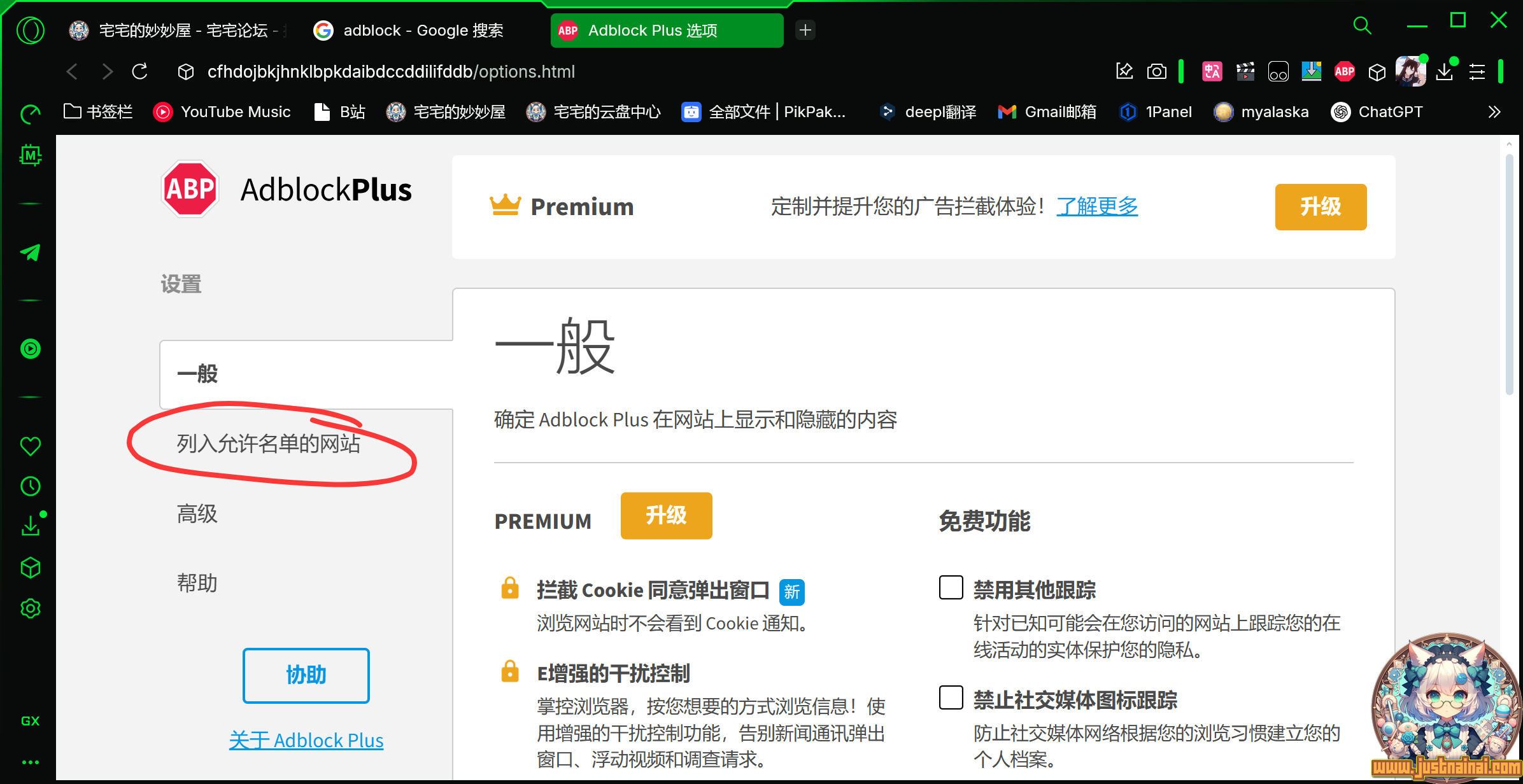Go back to previous page
The width and height of the screenshot is (1523, 784).
72,71
